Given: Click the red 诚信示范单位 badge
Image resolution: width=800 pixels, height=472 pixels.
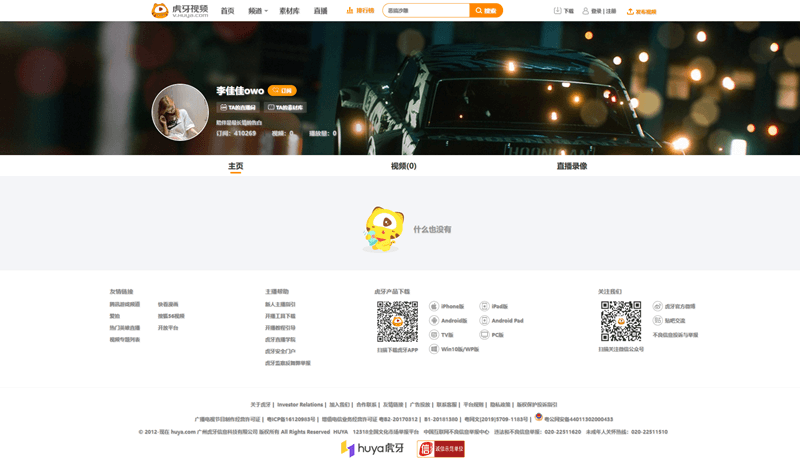Looking at the screenshot, I should (x=441, y=449).
